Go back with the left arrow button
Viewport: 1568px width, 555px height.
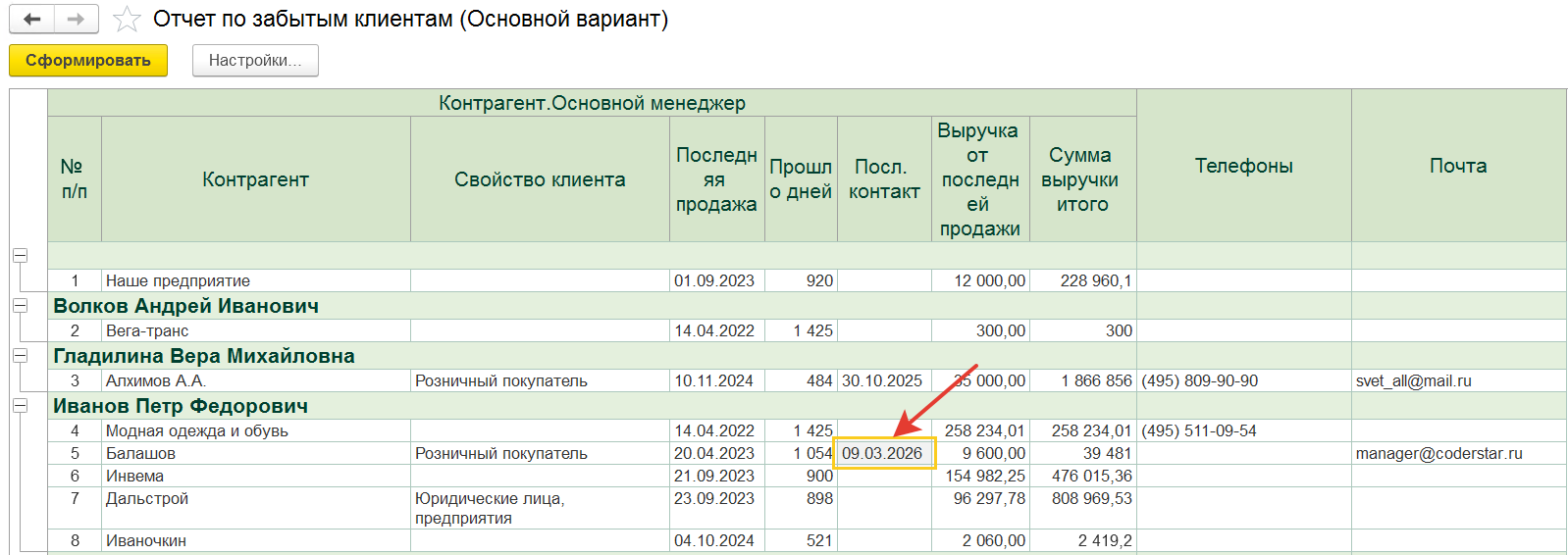tap(31, 19)
